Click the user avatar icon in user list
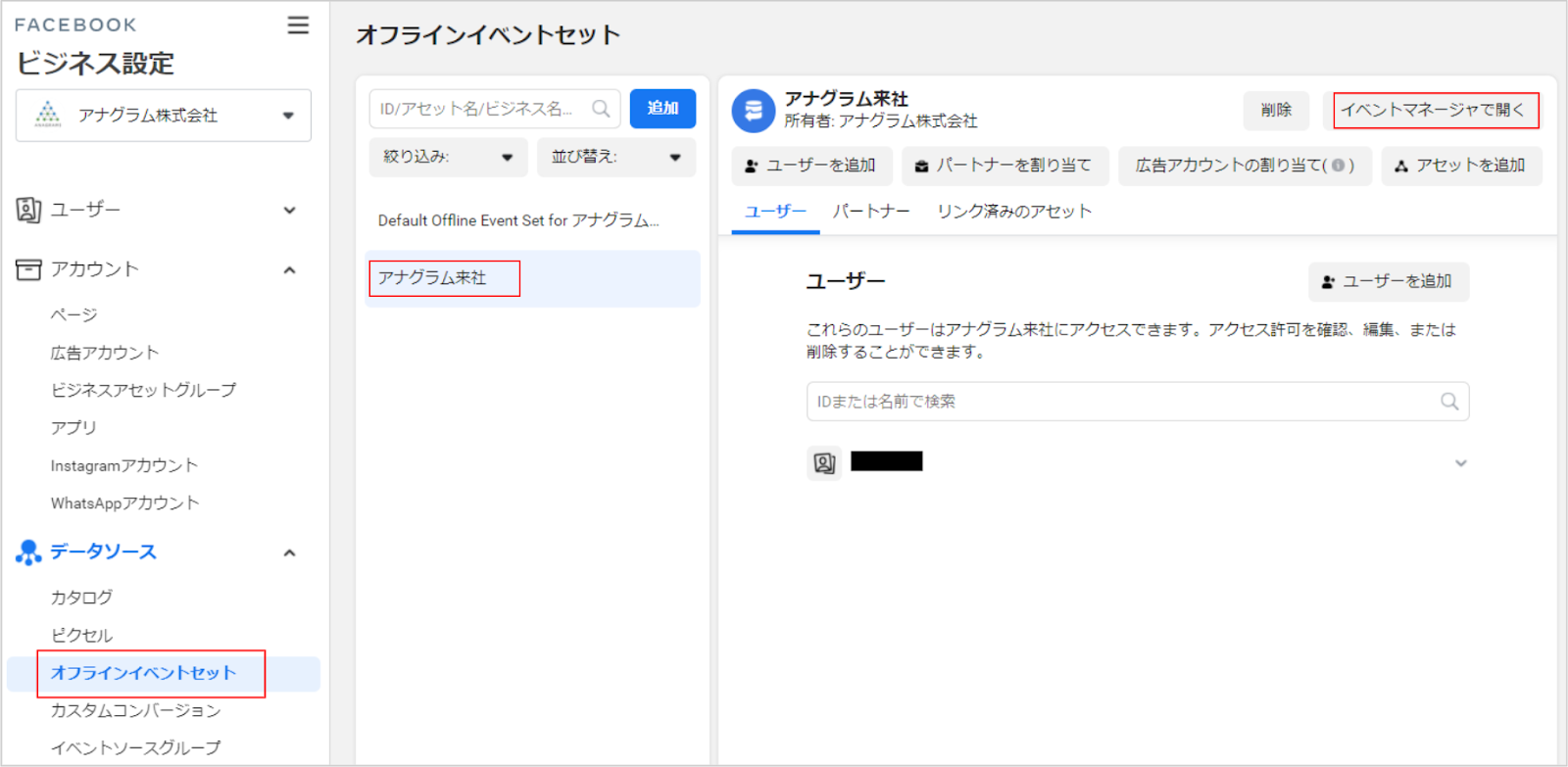Viewport: 1568px width, 767px height. [824, 462]
